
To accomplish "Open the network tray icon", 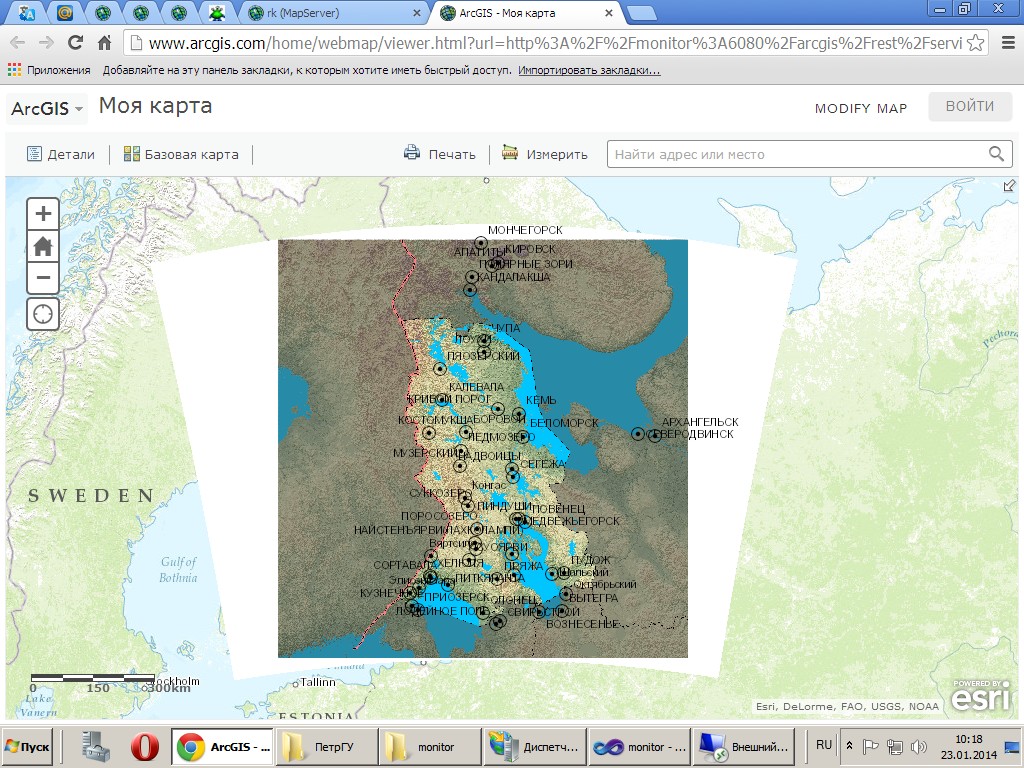I will [x=895, y=746].
